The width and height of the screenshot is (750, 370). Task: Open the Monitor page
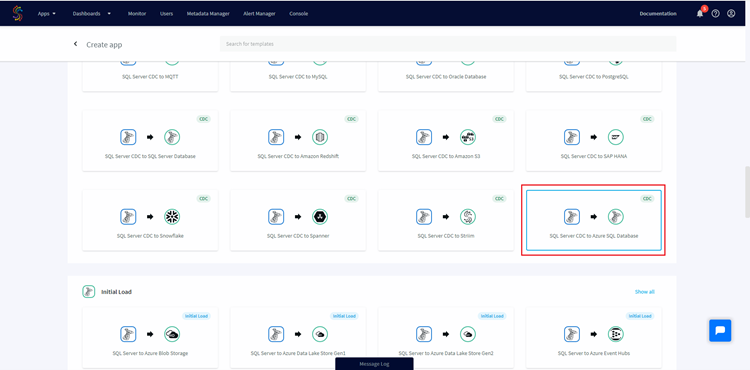click(137, 13)
